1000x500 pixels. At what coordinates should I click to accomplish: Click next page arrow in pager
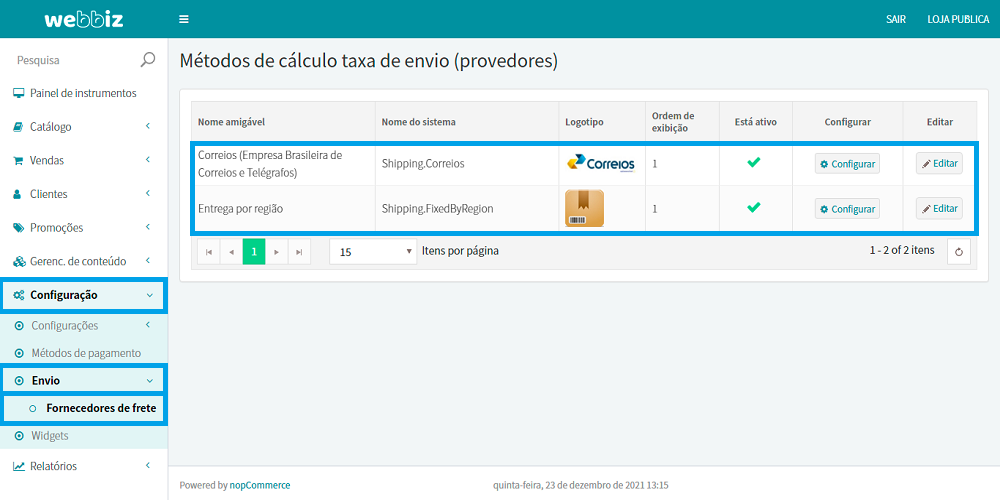277,252
